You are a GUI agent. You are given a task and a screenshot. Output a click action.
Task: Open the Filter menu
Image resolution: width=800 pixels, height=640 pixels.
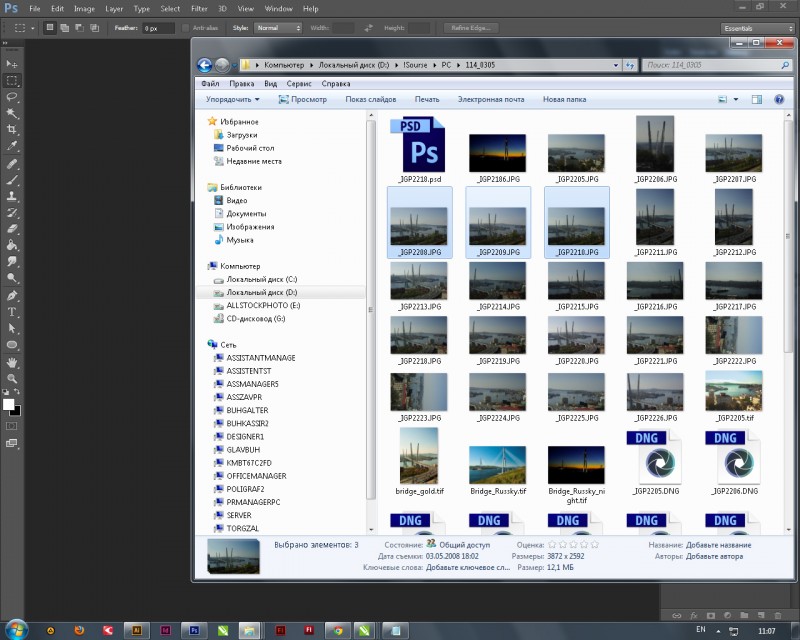pos(199,8)
